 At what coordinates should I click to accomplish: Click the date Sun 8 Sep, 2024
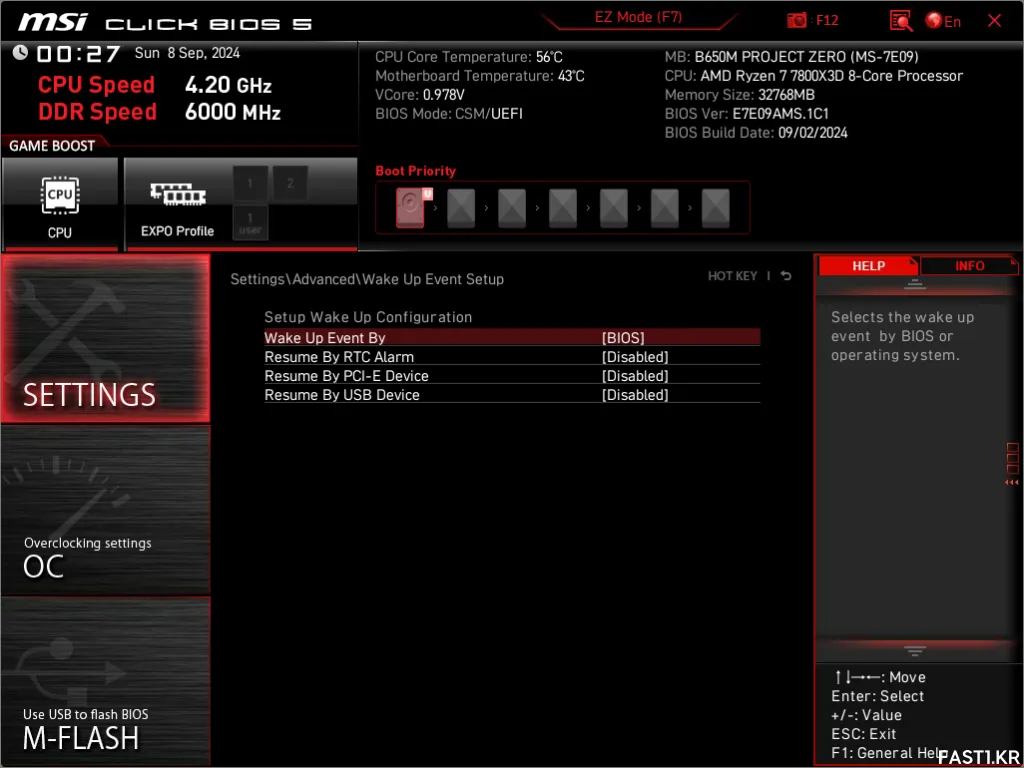click(x=187, y=53)
